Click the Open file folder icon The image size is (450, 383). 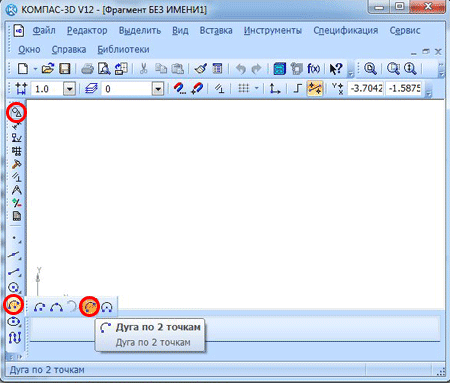coord(48,69)
